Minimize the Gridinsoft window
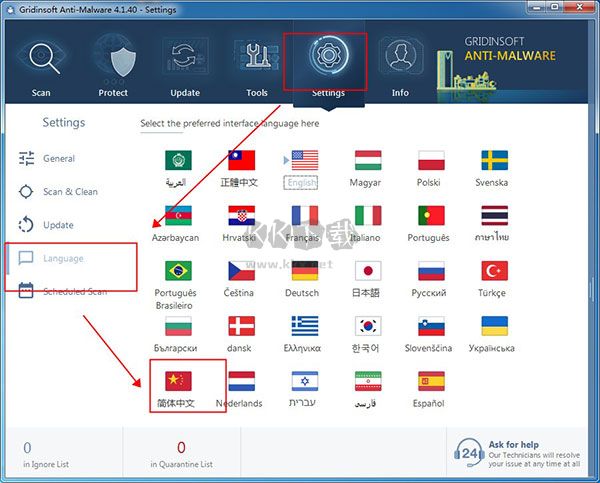Image resolution: width=600 pixels, height=483 pixels. click(536, 7)
